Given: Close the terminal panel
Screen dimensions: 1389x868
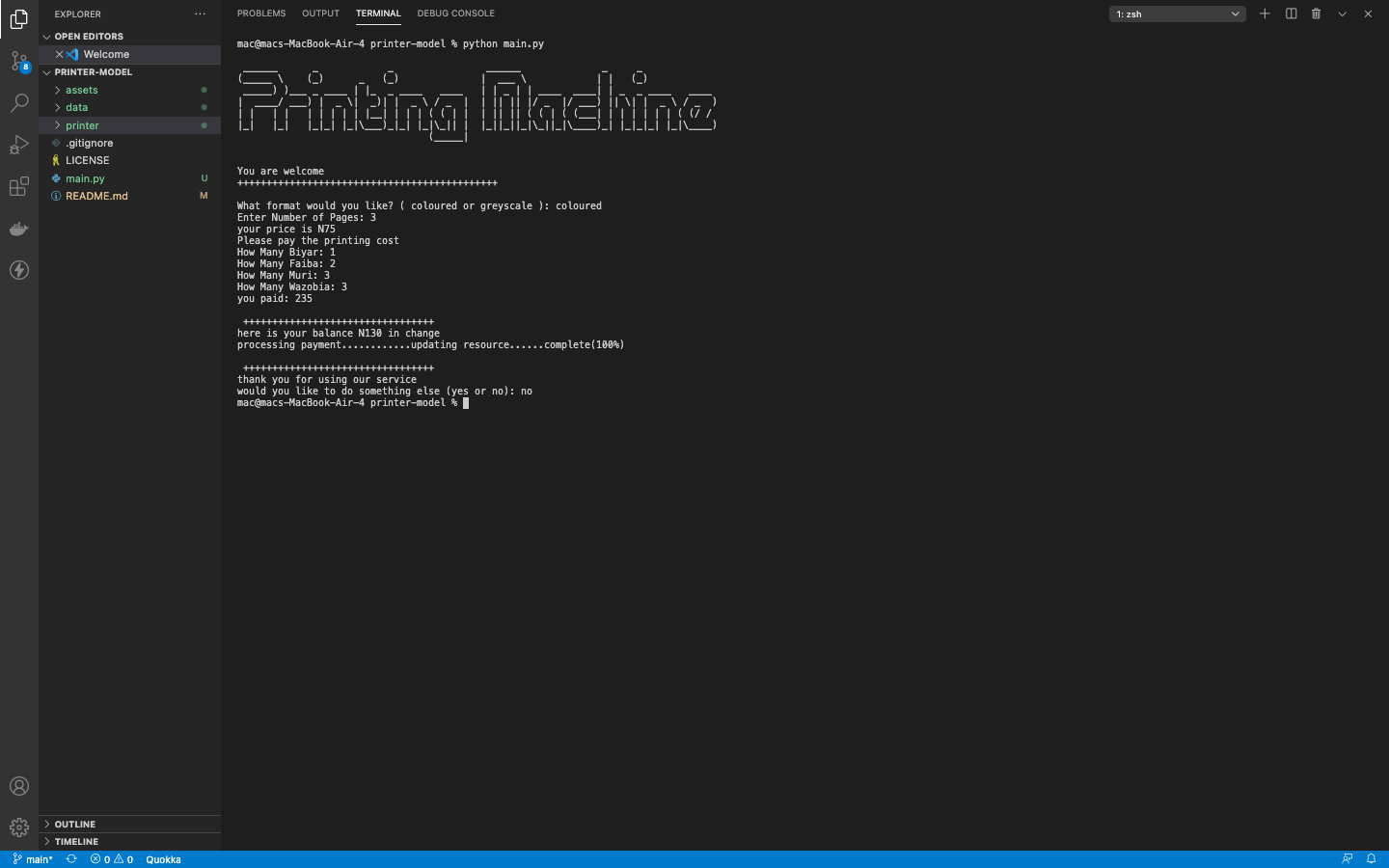Looking at the screenshot, I should click(x=1368, y=14).
